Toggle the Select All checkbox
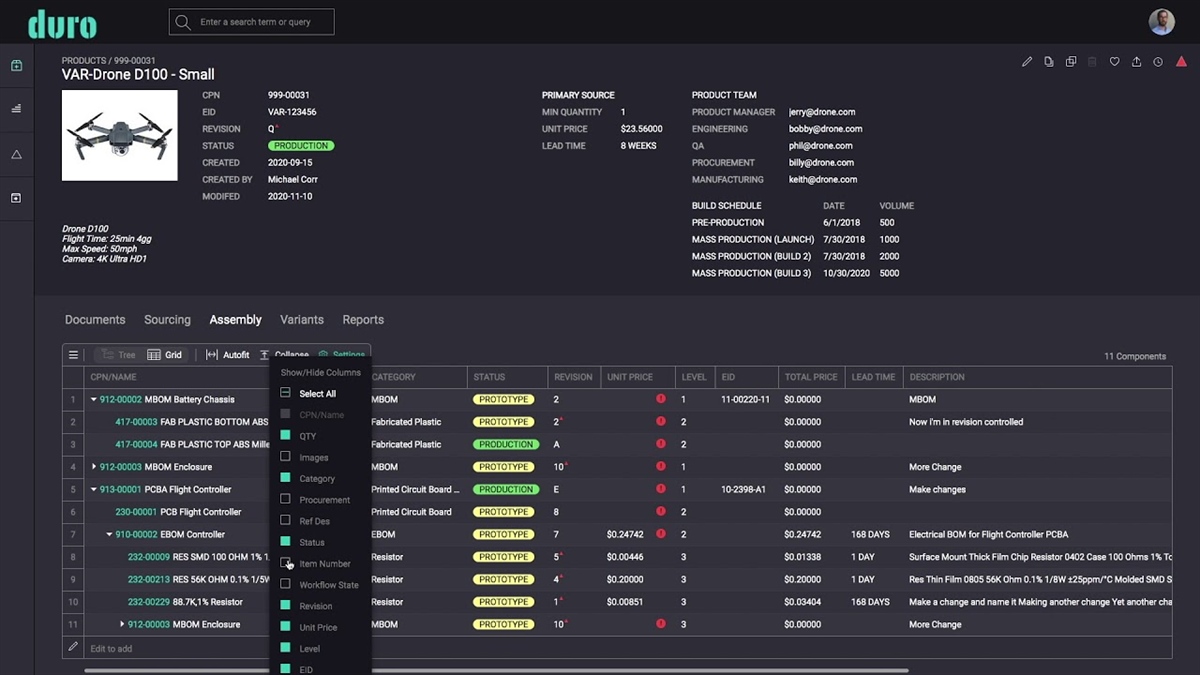The image size is (1200, 675). pyautogui.click(x=285, y=393)
